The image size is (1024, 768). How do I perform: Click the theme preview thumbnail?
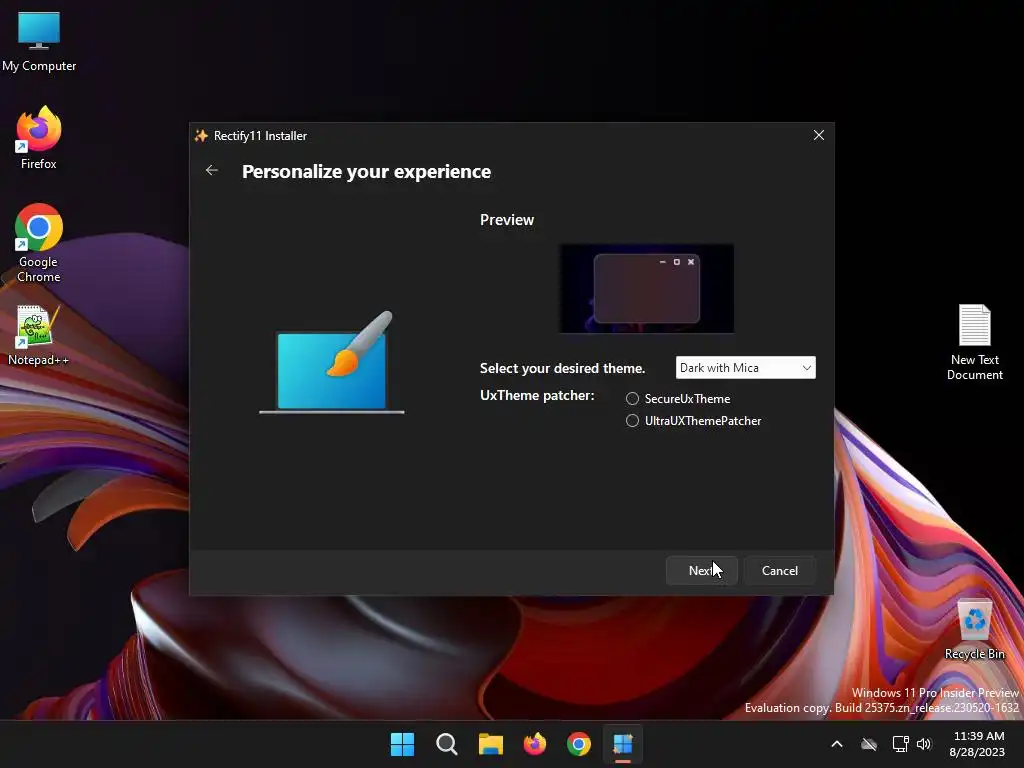(647, 289)
